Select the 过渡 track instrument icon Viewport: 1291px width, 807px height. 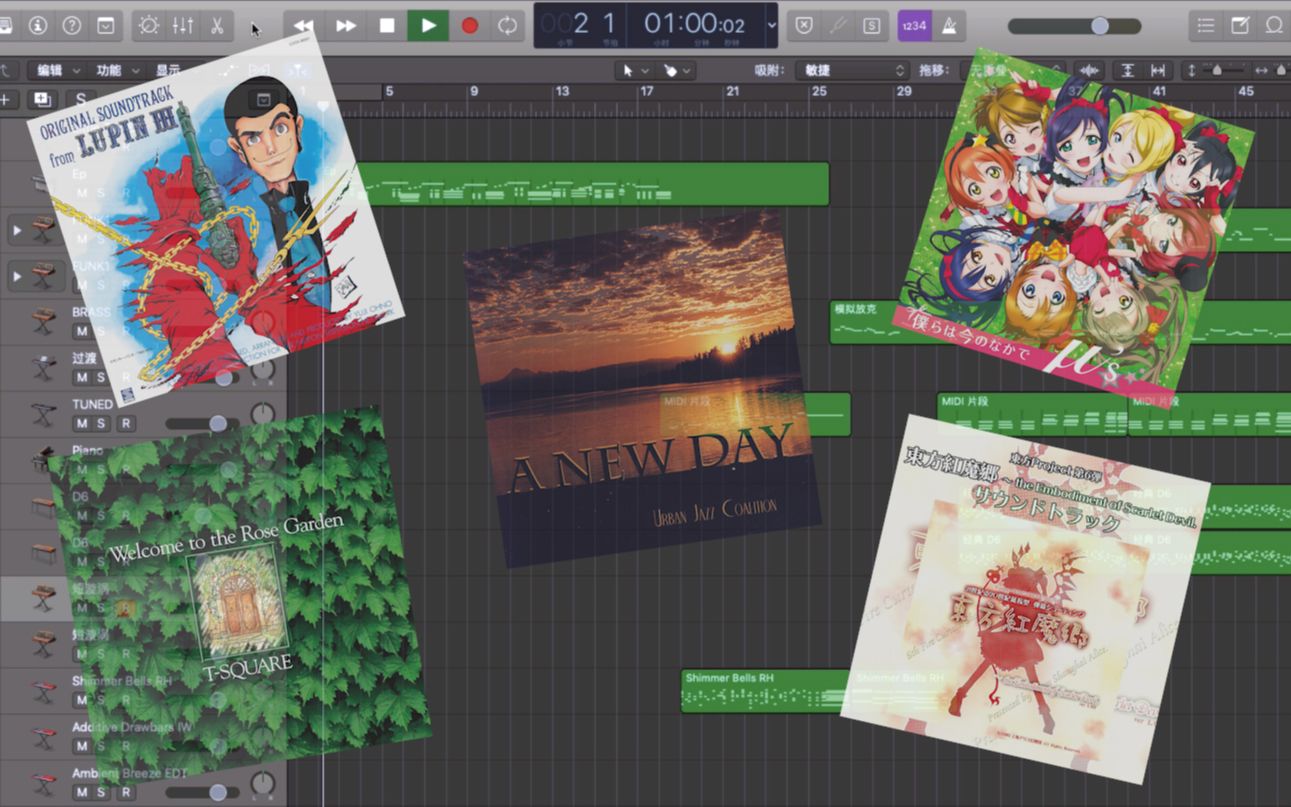pyautogui.click(x=43, y=367)
